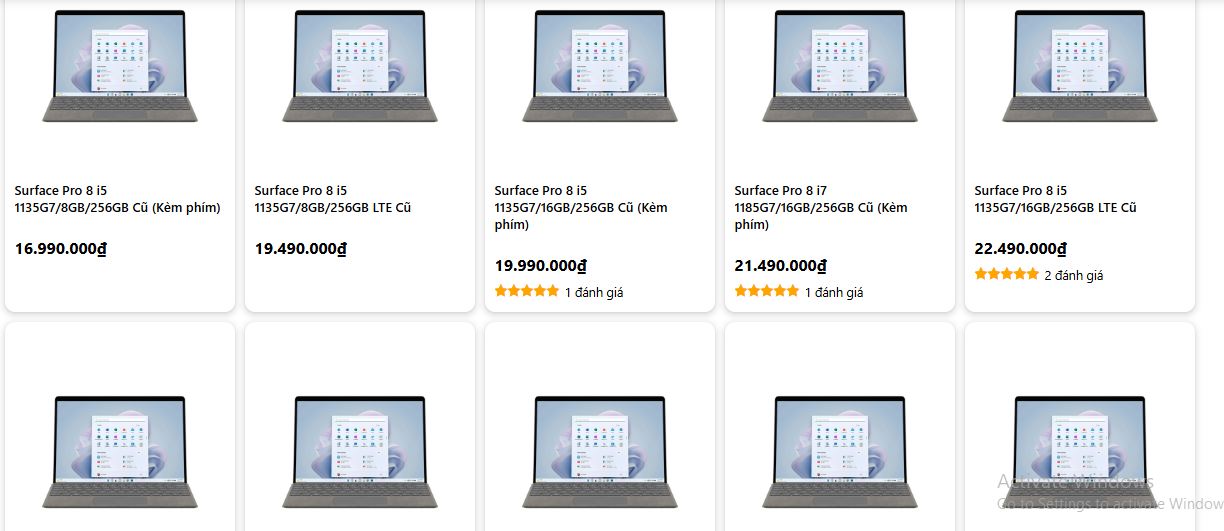Click the 21.490.000₫ price
The width and height of the screenshot is (1224, 531).
pyautogui.click(x=781, y=266)
